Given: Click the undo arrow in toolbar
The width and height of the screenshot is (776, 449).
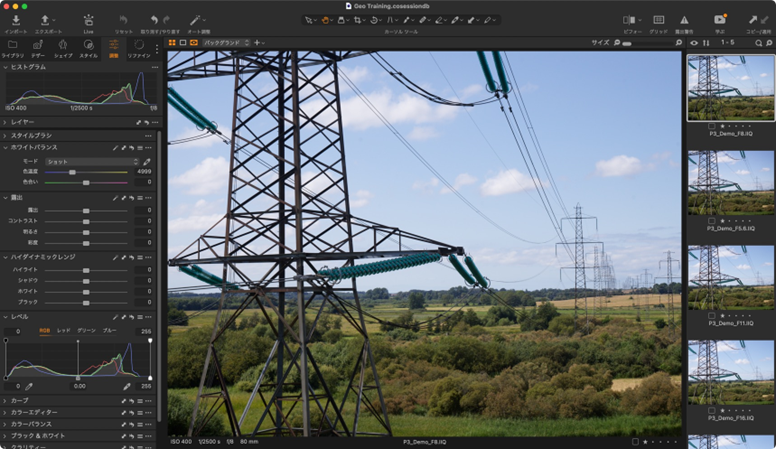Looking at the screenshot, I should click(x=154, y=20).
